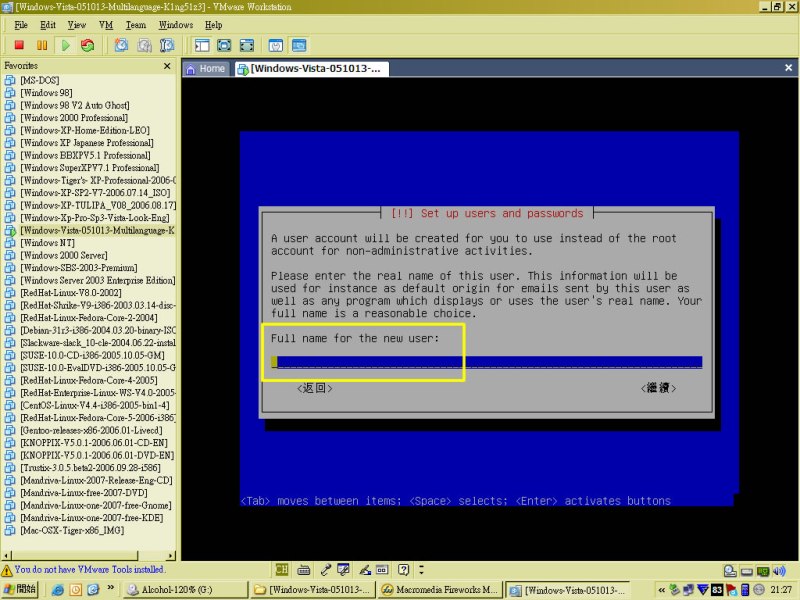Image resolution: width=800 pixels, height=600 pixels.
Task: Select [SUSE-10.0-CD-i386] favorite
Action: tap(92, 356)
